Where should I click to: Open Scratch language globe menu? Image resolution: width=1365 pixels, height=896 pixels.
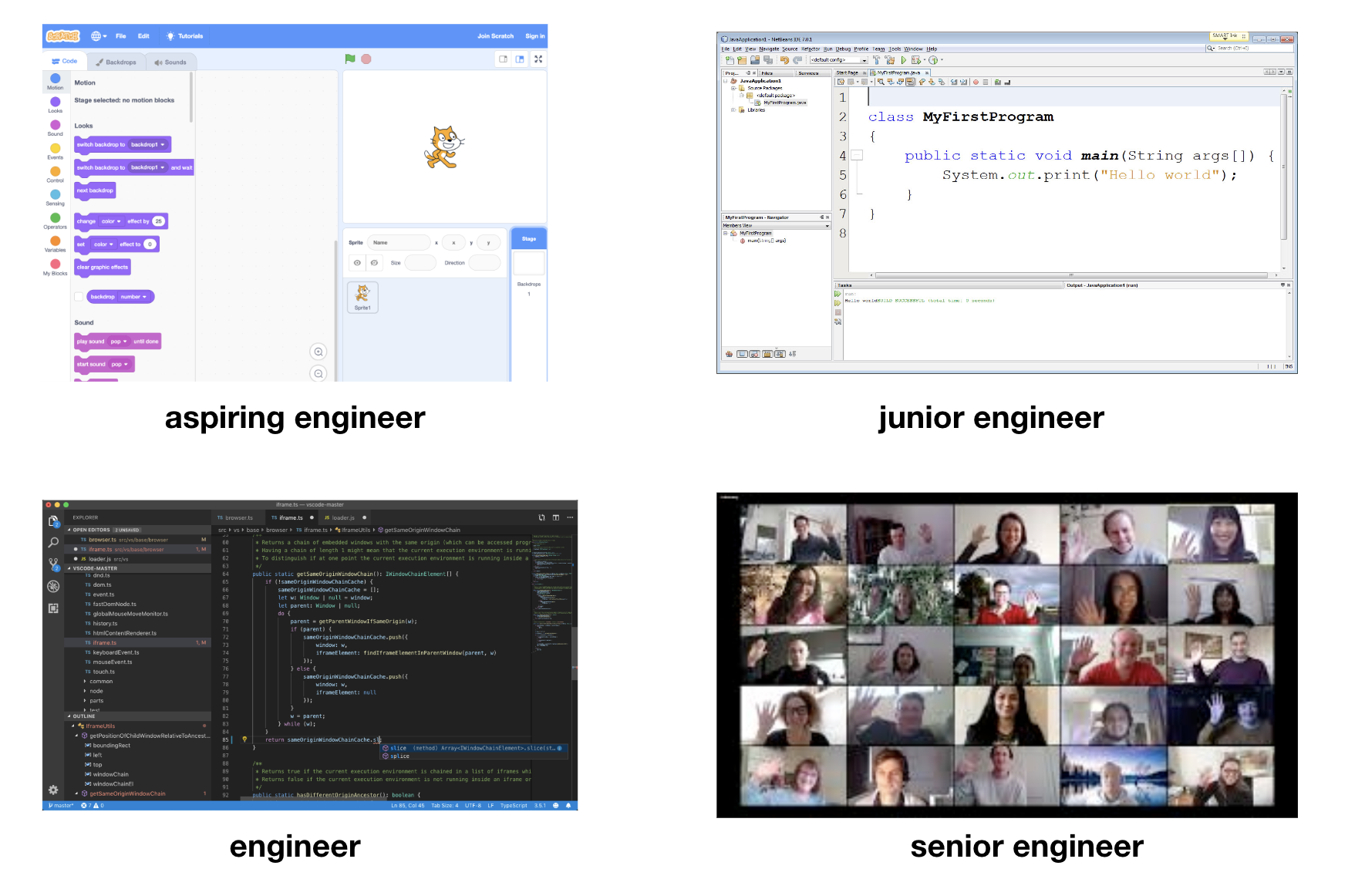[x=99, y=36]
